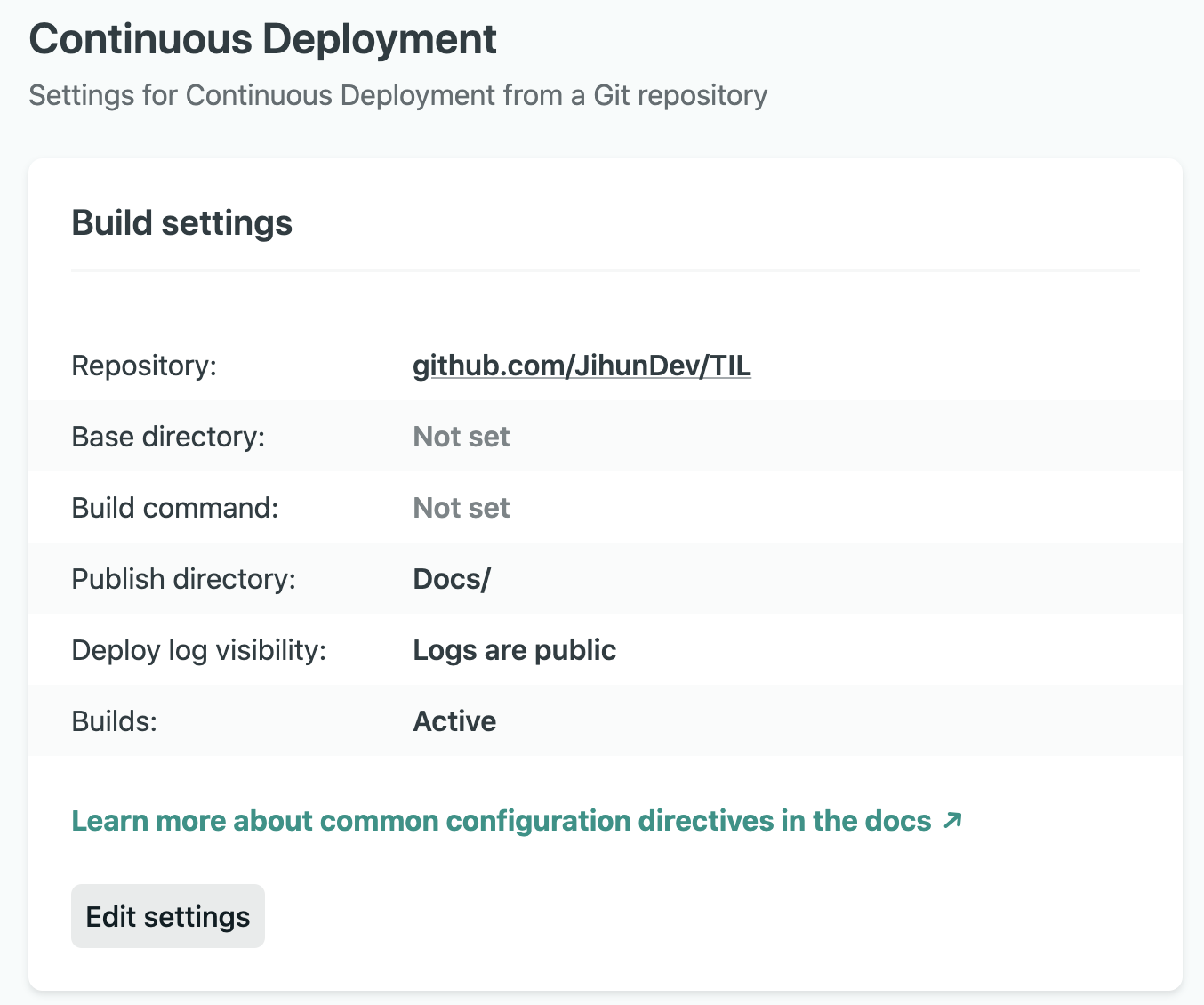Image resolution: width=1204 pixels, height=1005 pixels.
Task: Click the divider line under Build settings
Action: click(x=605, y=269)
